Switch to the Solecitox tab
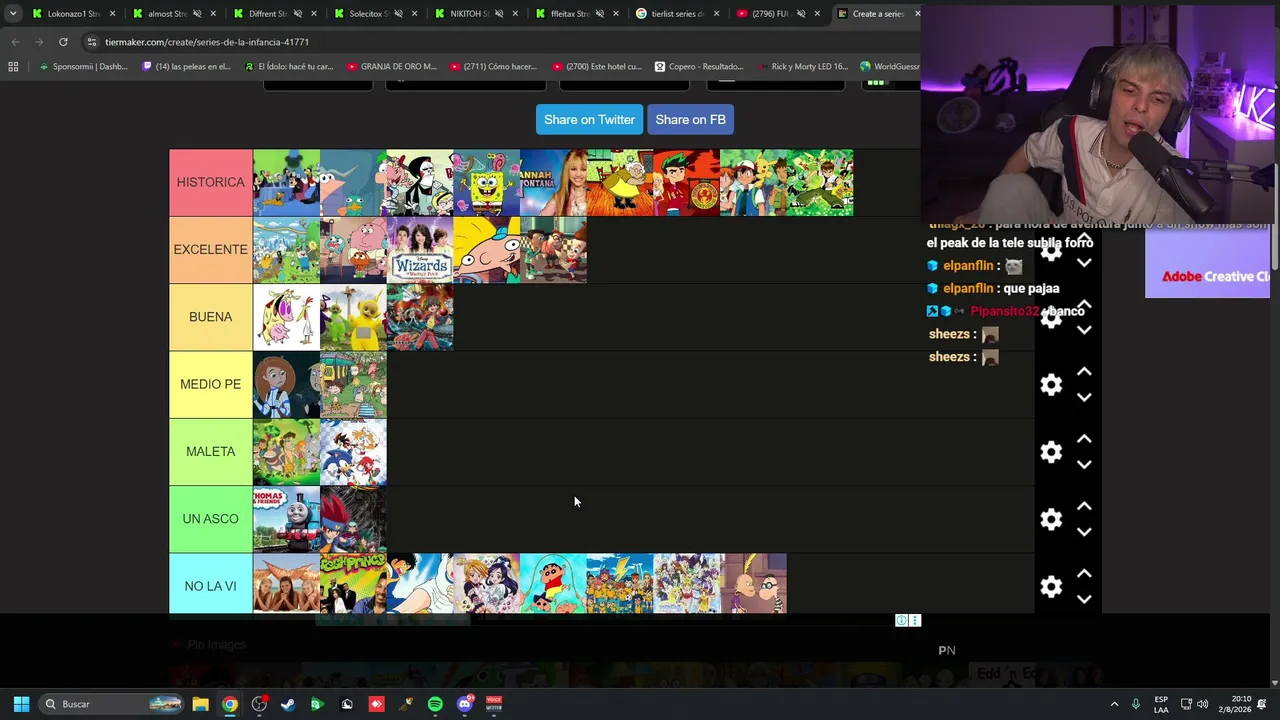1280x720 pixels. (x=375, y=14)
